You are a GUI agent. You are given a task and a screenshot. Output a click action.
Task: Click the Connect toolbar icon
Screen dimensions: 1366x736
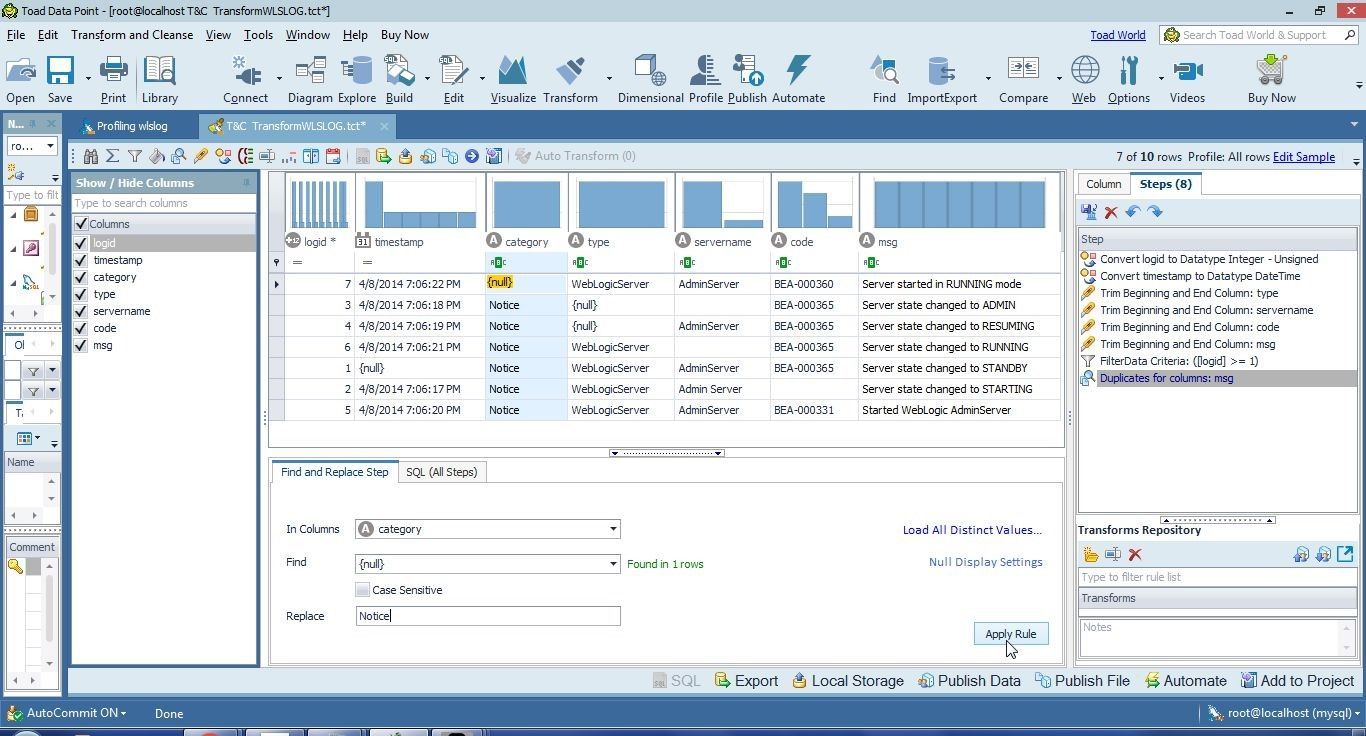point(245,79)
